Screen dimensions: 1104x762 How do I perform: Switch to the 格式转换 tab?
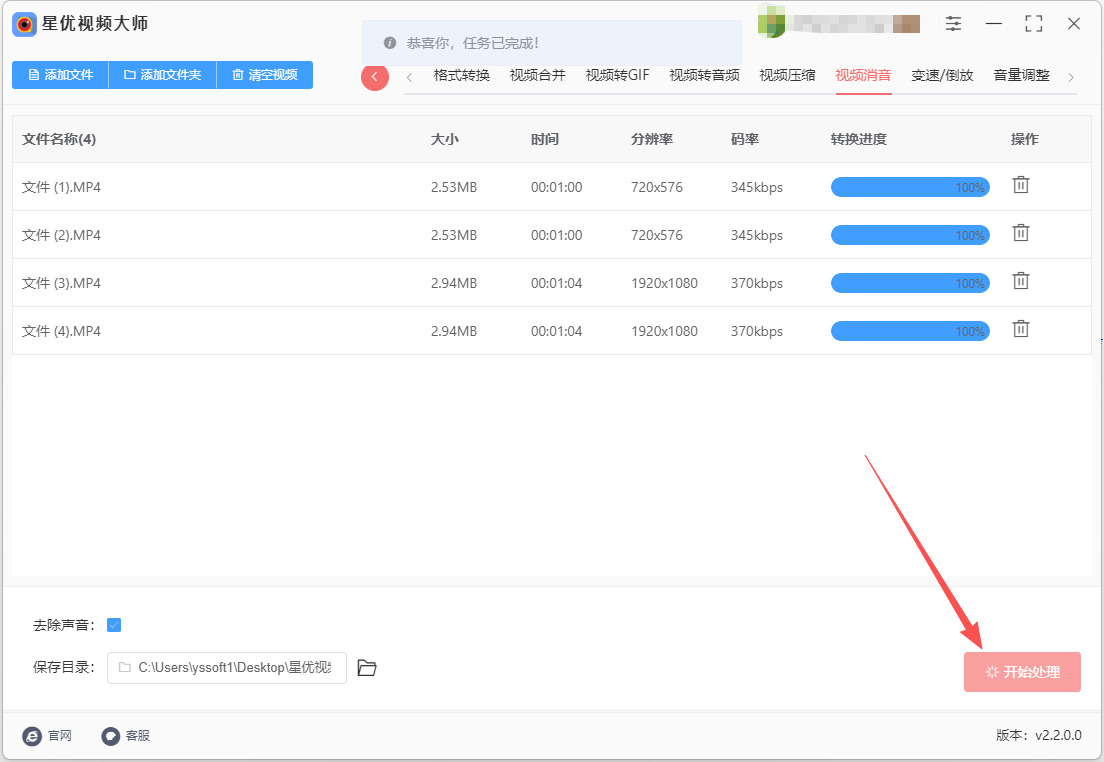pyautogui.click(x=462, y=75)
